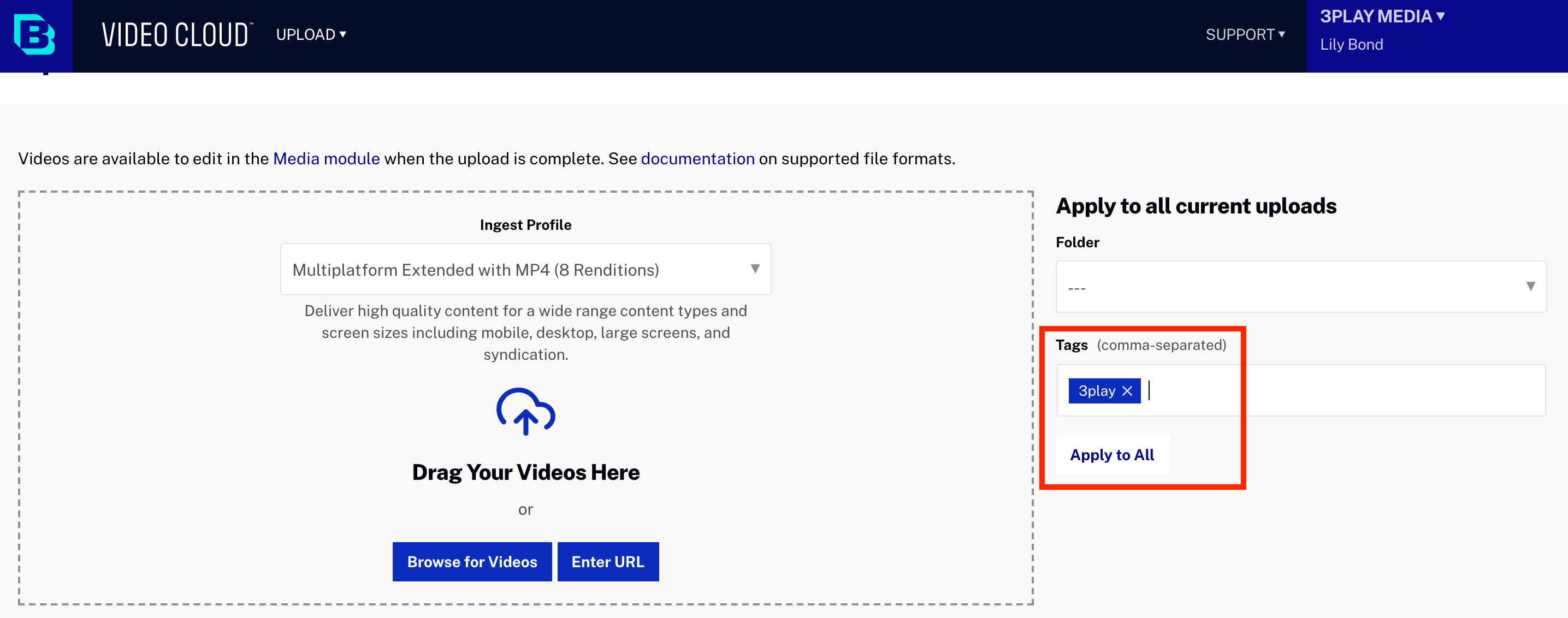The image size is (1568, 618).
Task: Click the cloud upload arrow icon
Action: (x=525, y=412)
